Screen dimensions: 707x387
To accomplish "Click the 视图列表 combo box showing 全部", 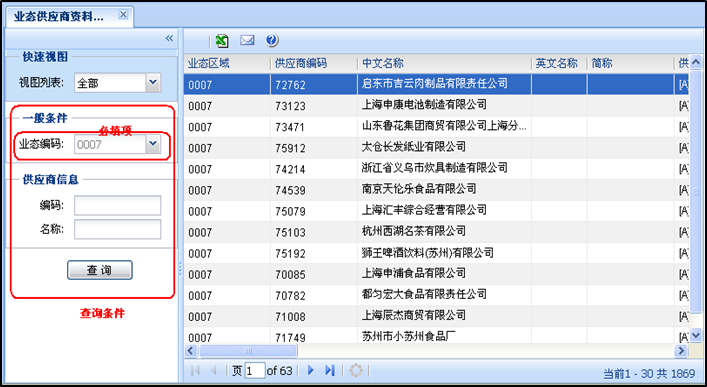I will [x=117, y=83].
